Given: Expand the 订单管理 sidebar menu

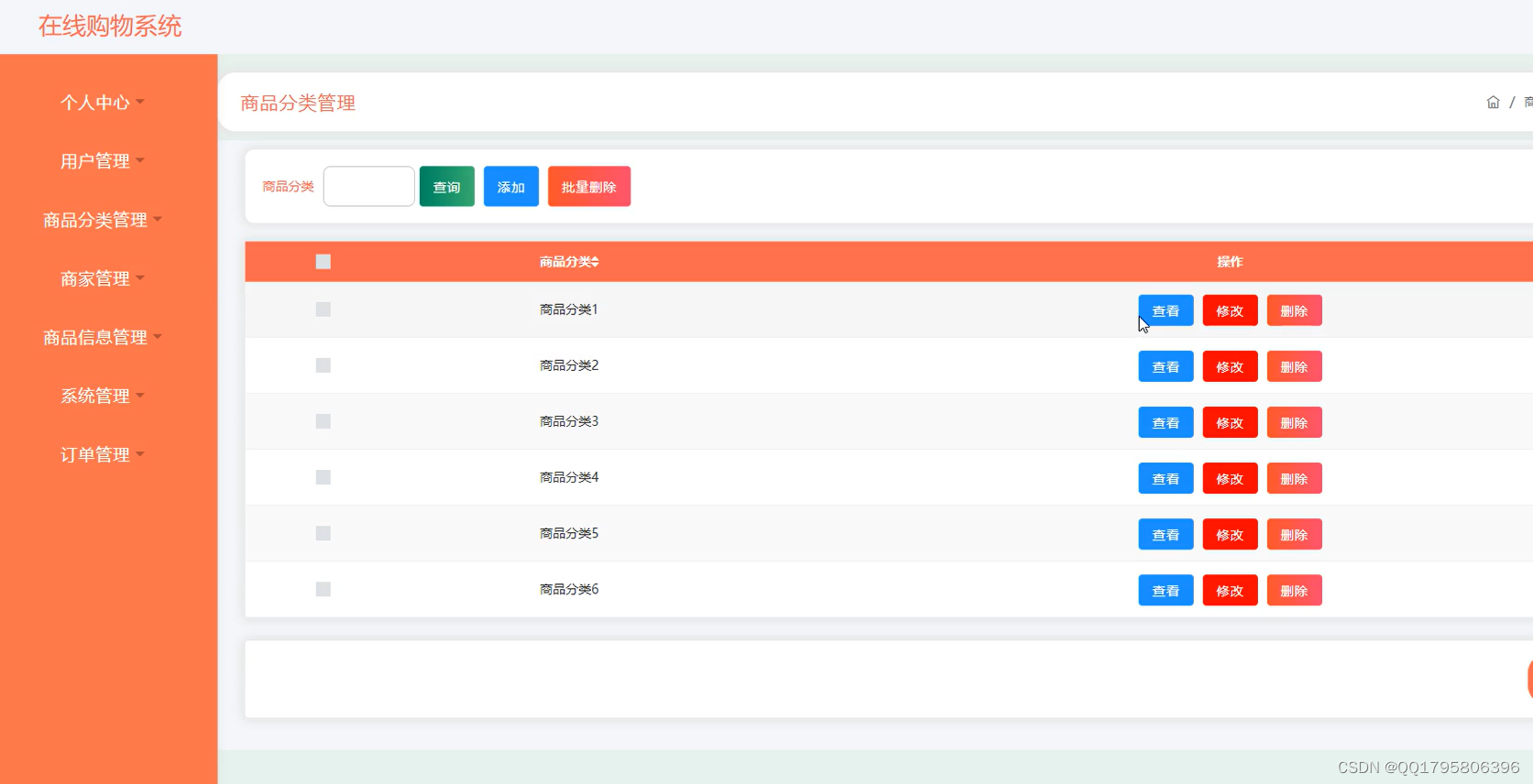Looking at the screenshot, I should click(x=102, y=454).
